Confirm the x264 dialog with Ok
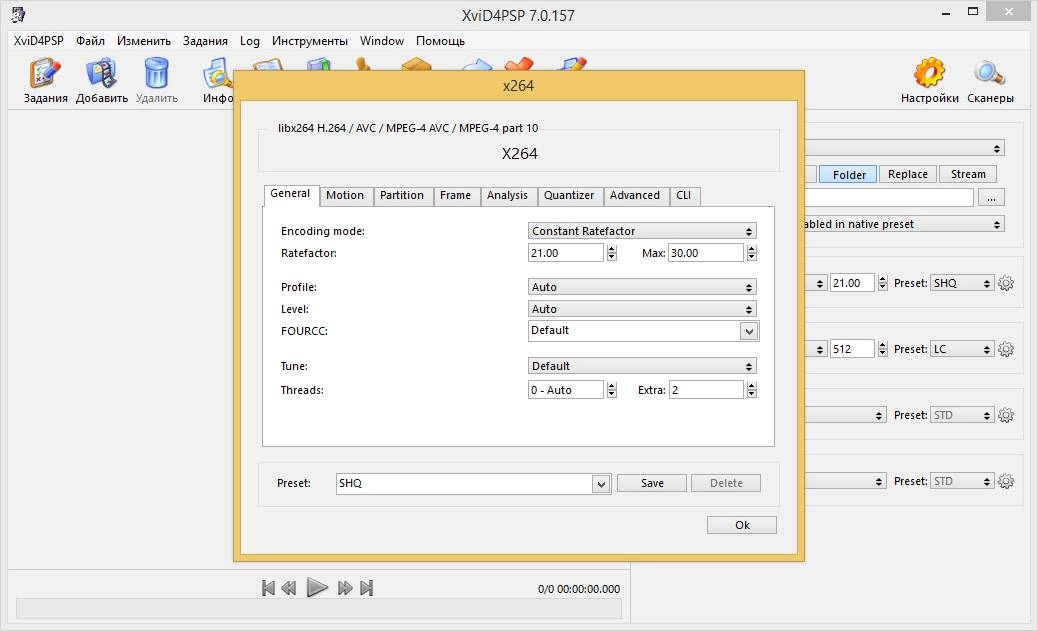Image resolution: width=1038 pixels, height=631 pixels. tap(742, 525)
